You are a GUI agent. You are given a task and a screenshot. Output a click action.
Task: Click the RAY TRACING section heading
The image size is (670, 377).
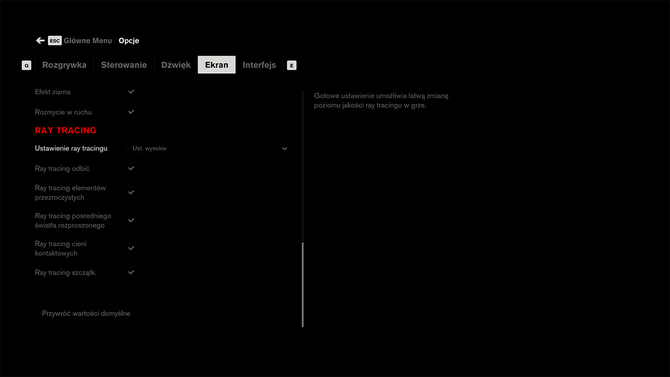65,130
